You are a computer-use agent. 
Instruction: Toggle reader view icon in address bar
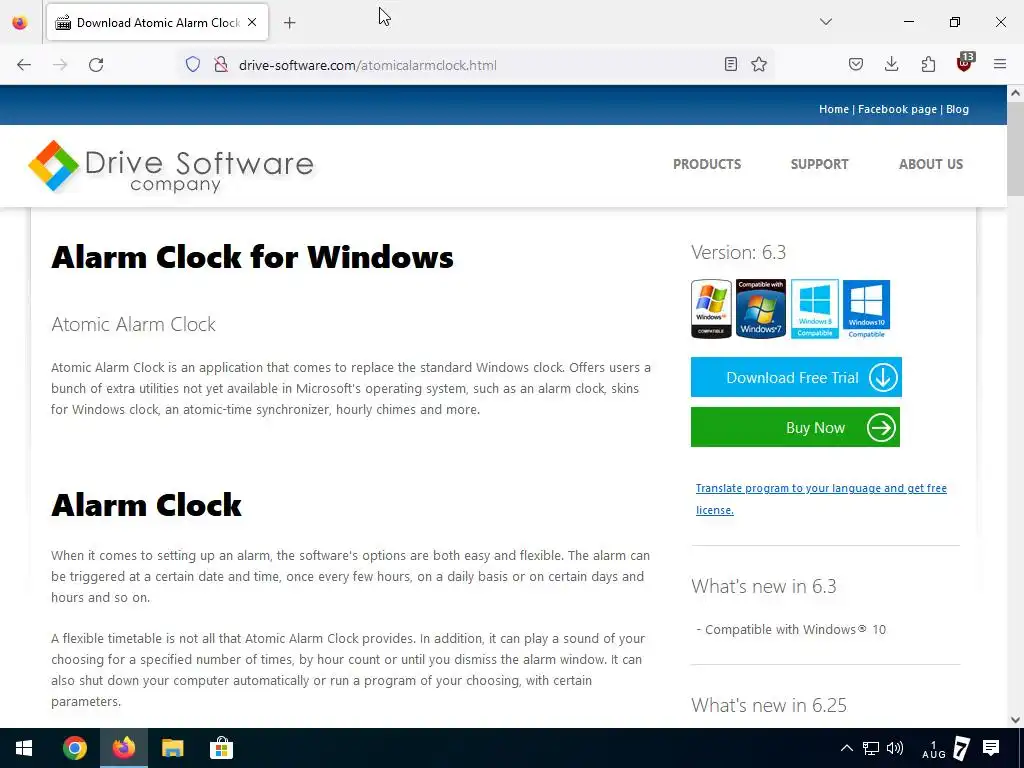731,64
